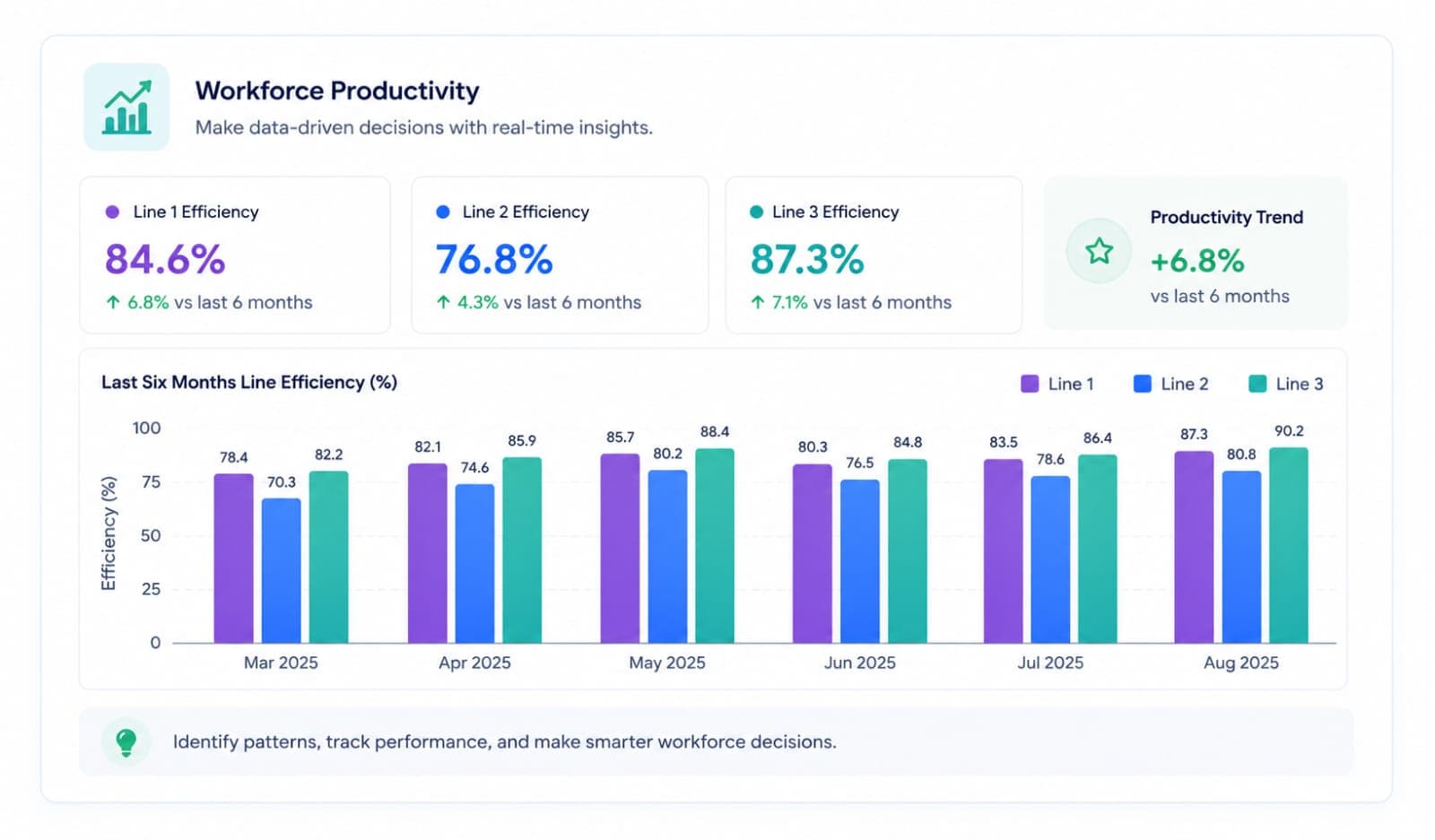The height and width of the screenshot is (840, 1435).
Task: Click the +6.8% productivity trend value
Action: pos(1197,261)
